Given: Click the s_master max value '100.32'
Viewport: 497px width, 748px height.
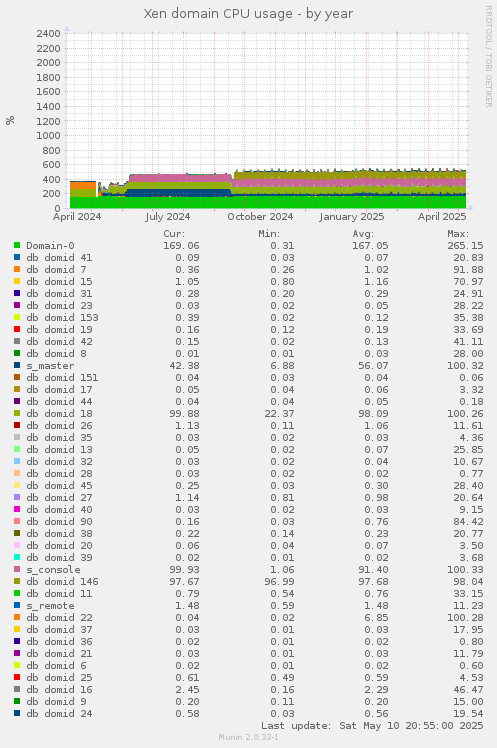Looking at the screenshot, I should coord(465,366).
